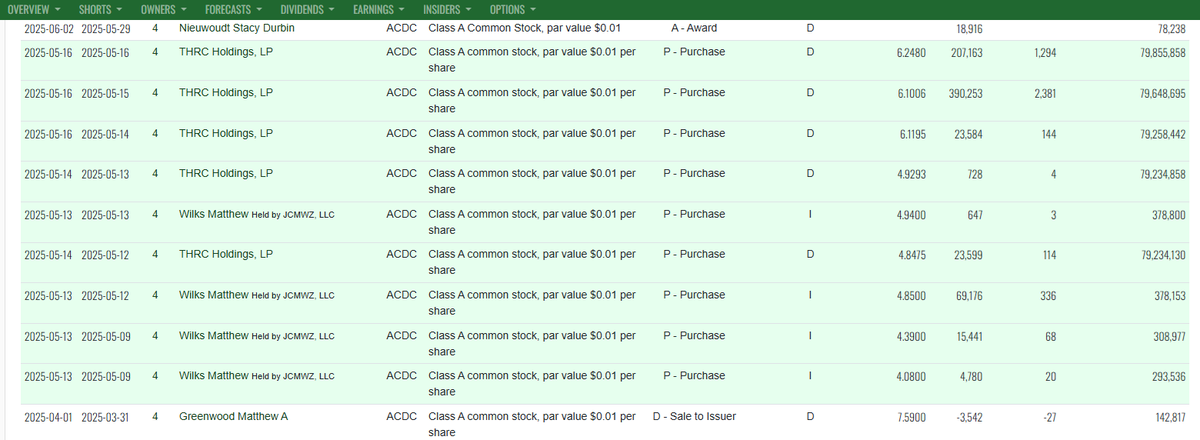Select trade date 2025-05-15
The width and height of the screenshot is (1200, 440).
pos(105,92)
